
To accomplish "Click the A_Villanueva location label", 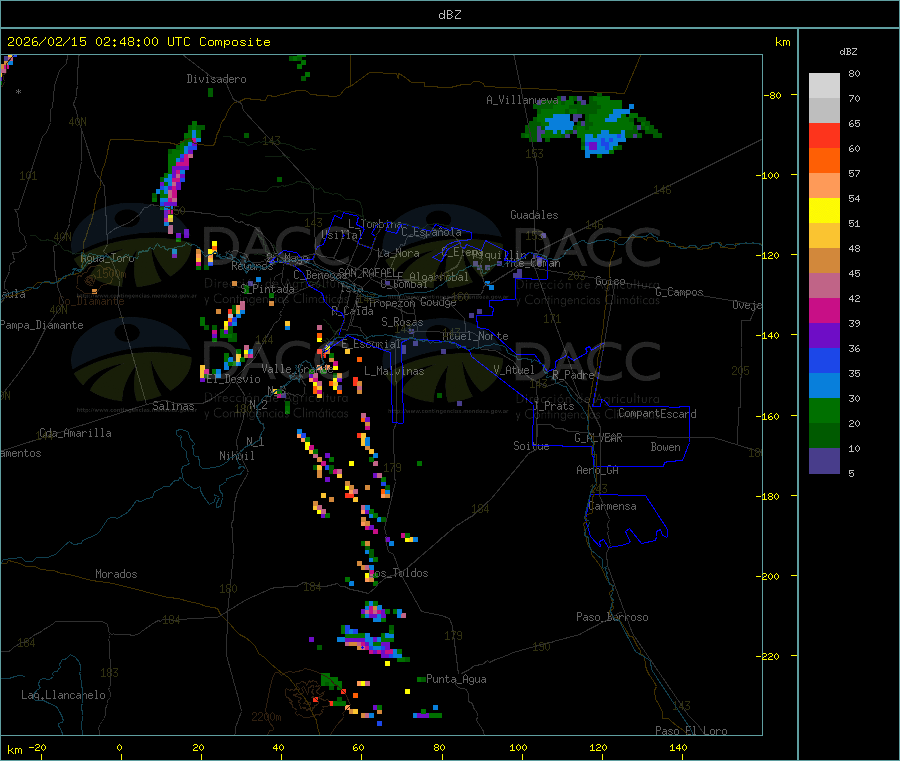I will (x=522, y=100).
